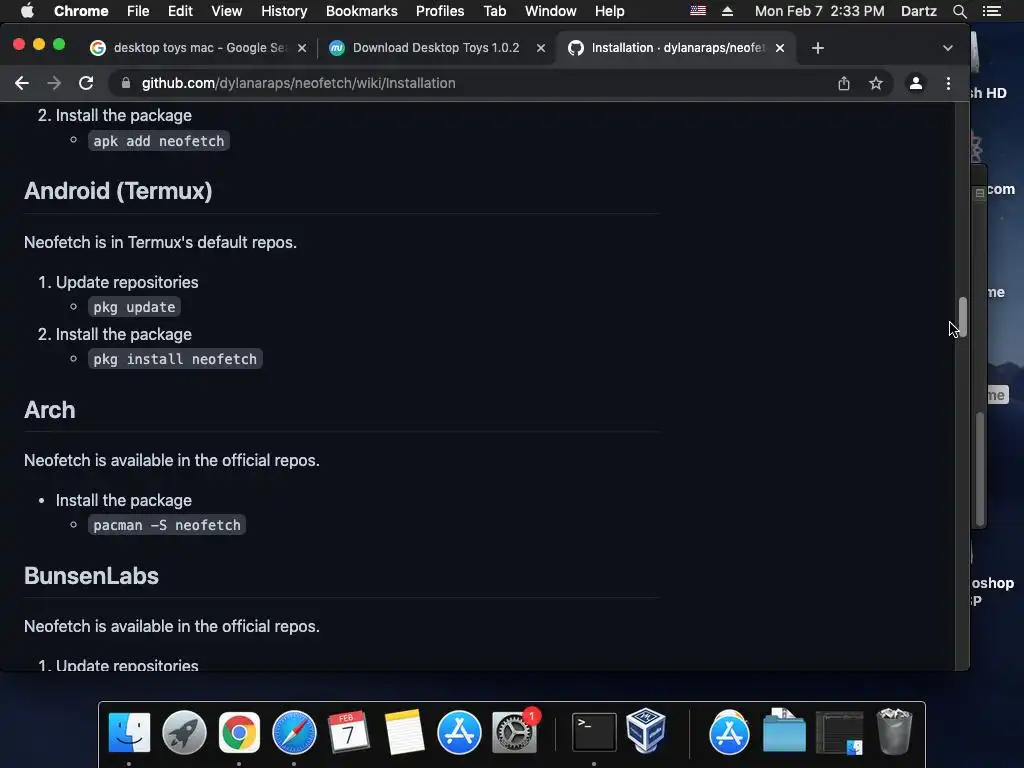Close the Installation neofetch tab
The image size is (1024, 768).
pos(780,48)
